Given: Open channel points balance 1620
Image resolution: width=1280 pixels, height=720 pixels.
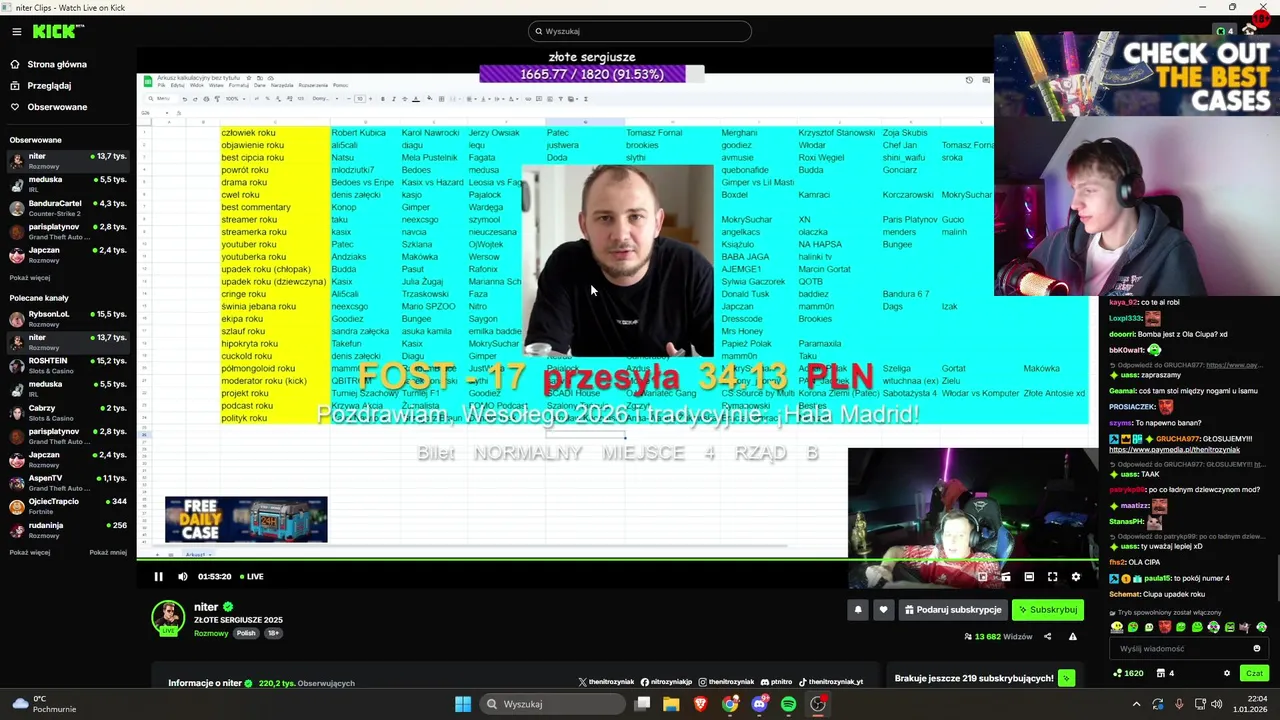Looking at the screenshot, I should tap(1128, 673).
